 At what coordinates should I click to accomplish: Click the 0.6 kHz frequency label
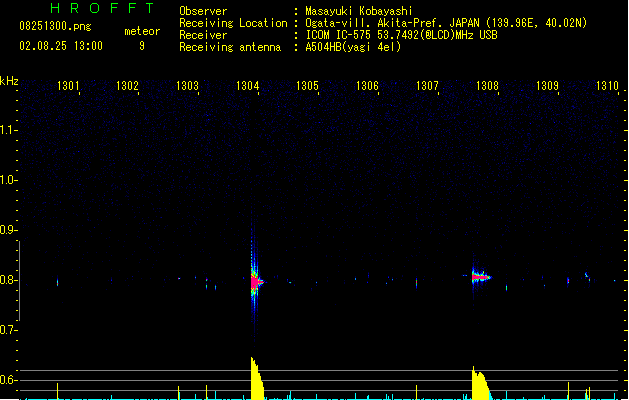(8, 380)
